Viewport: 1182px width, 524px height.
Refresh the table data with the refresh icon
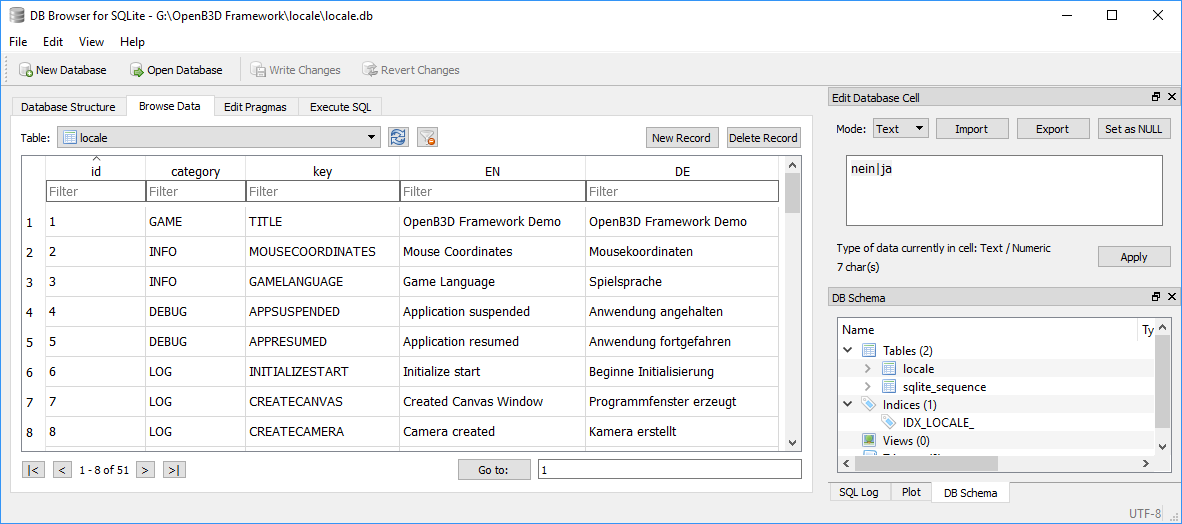399,138
